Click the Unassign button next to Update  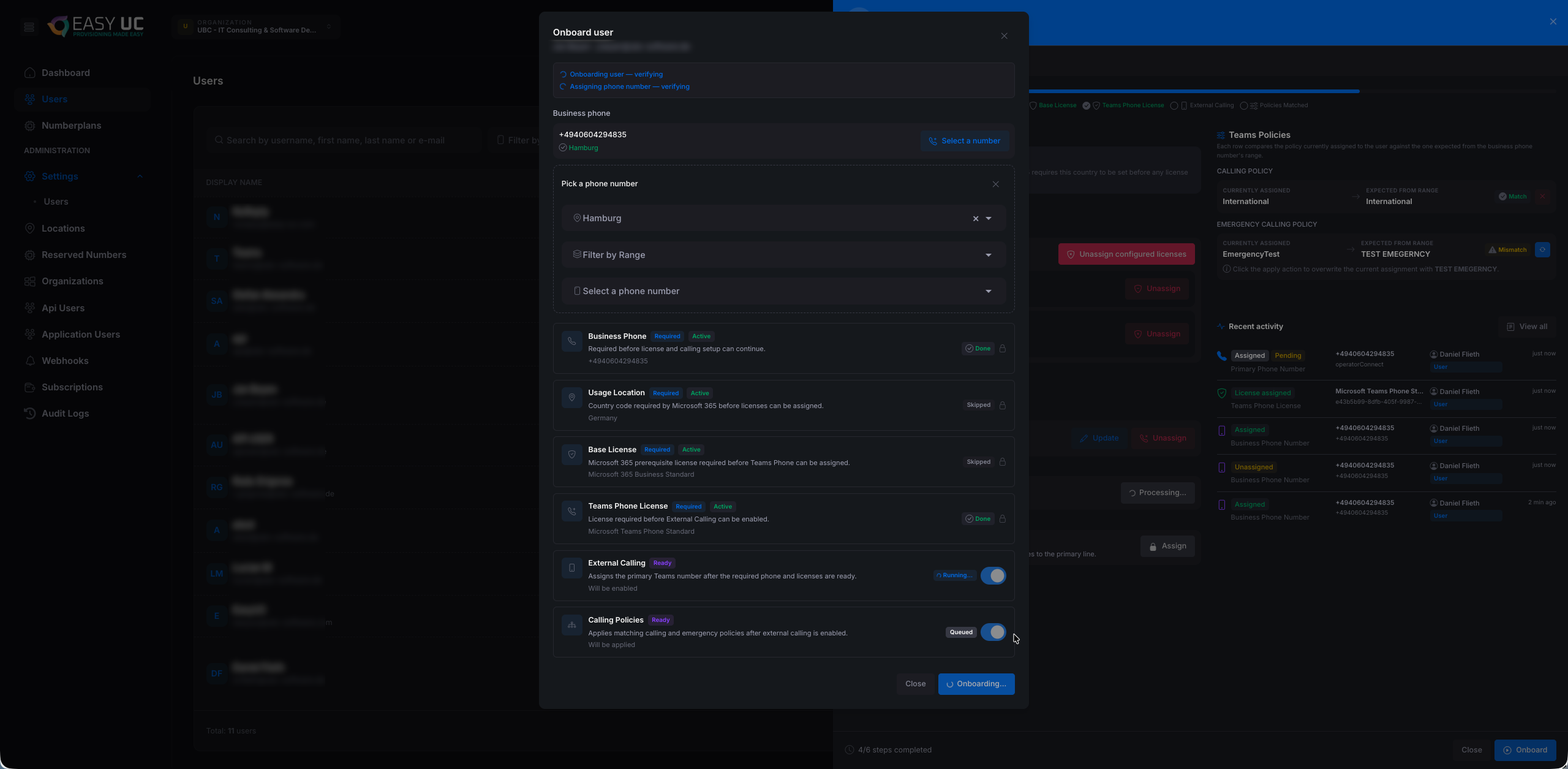point(1163,438)
